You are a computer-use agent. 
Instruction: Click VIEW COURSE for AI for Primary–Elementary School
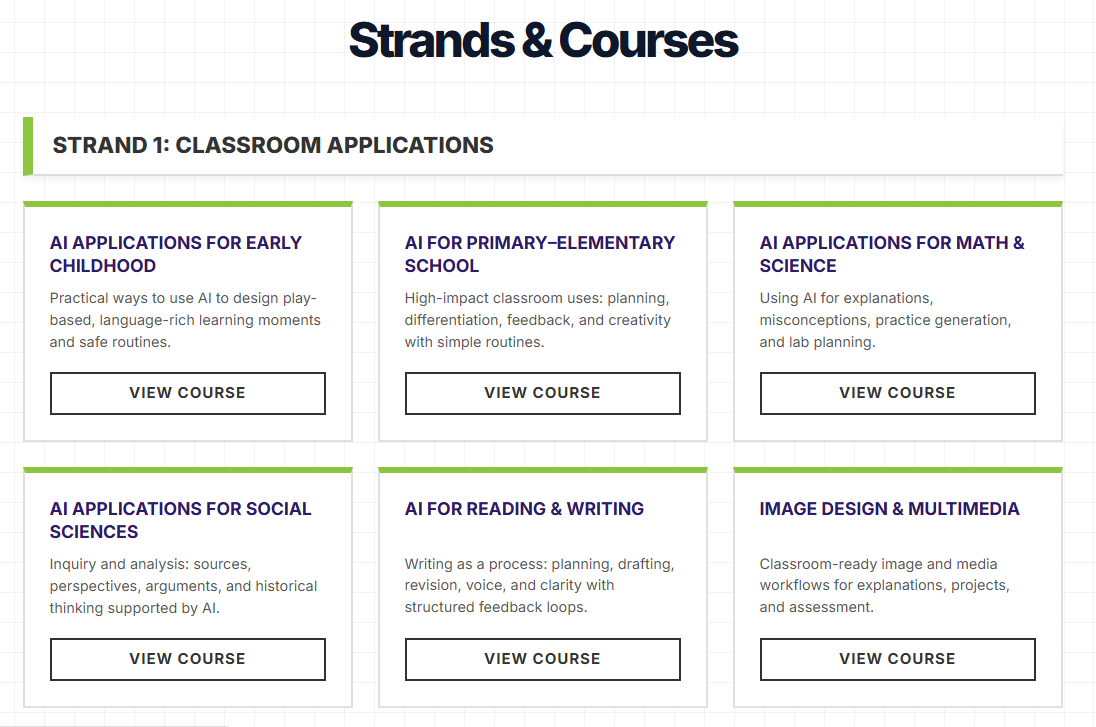(x=542, y=393)
